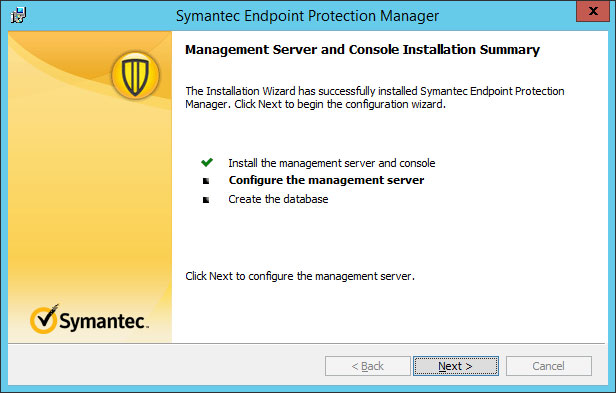Click the Next button to continue
The width and height of the screenshot is (616, 393).
456,366
